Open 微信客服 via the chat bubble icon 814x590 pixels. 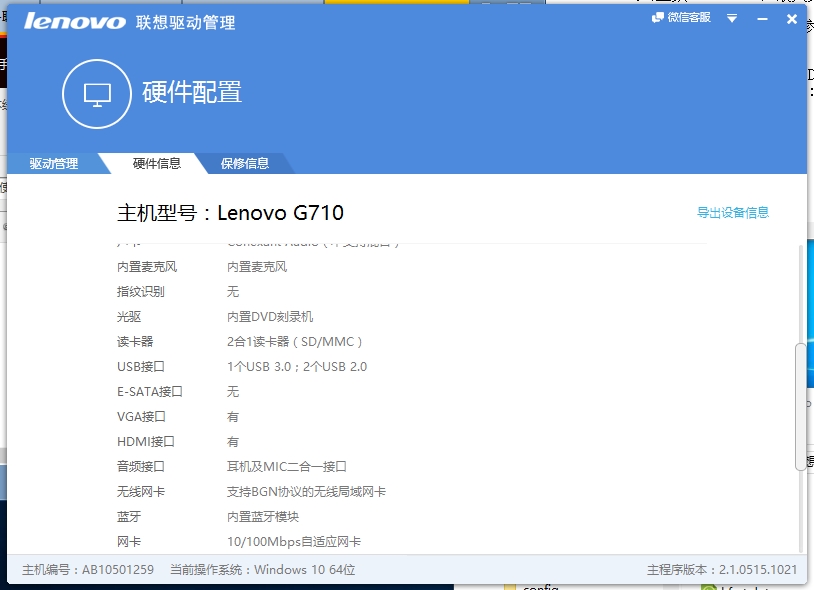click(x=657, y=17)
